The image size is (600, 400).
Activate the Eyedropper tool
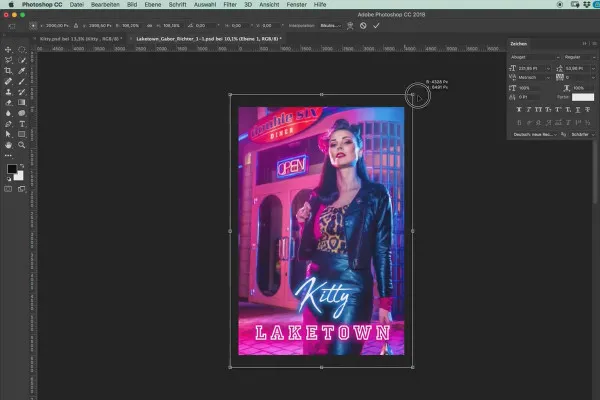coord(23,71)
